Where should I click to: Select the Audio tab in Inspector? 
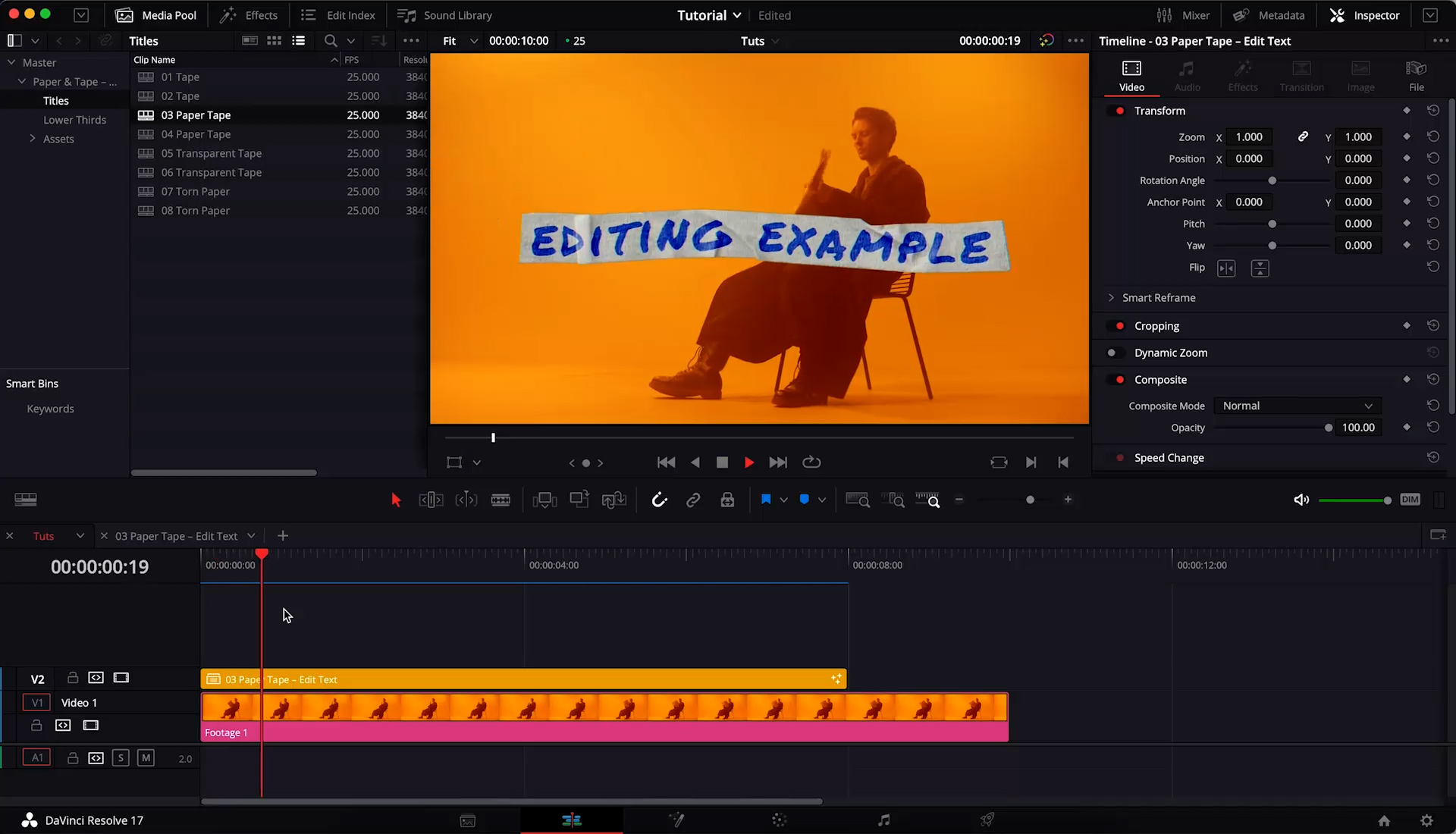(1187, 75)
